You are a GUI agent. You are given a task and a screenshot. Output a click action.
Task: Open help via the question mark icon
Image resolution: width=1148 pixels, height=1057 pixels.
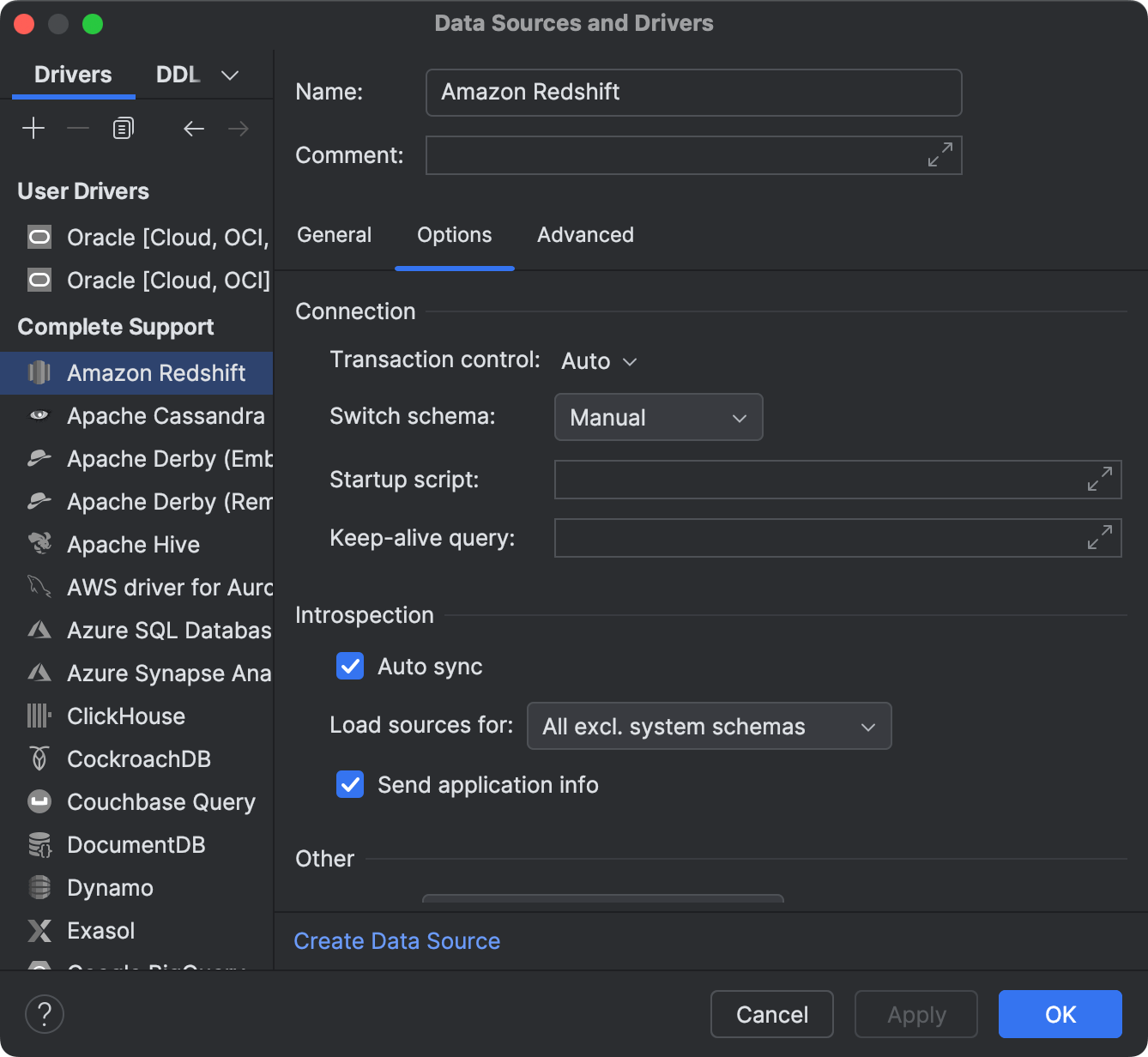pos(45,1014)
